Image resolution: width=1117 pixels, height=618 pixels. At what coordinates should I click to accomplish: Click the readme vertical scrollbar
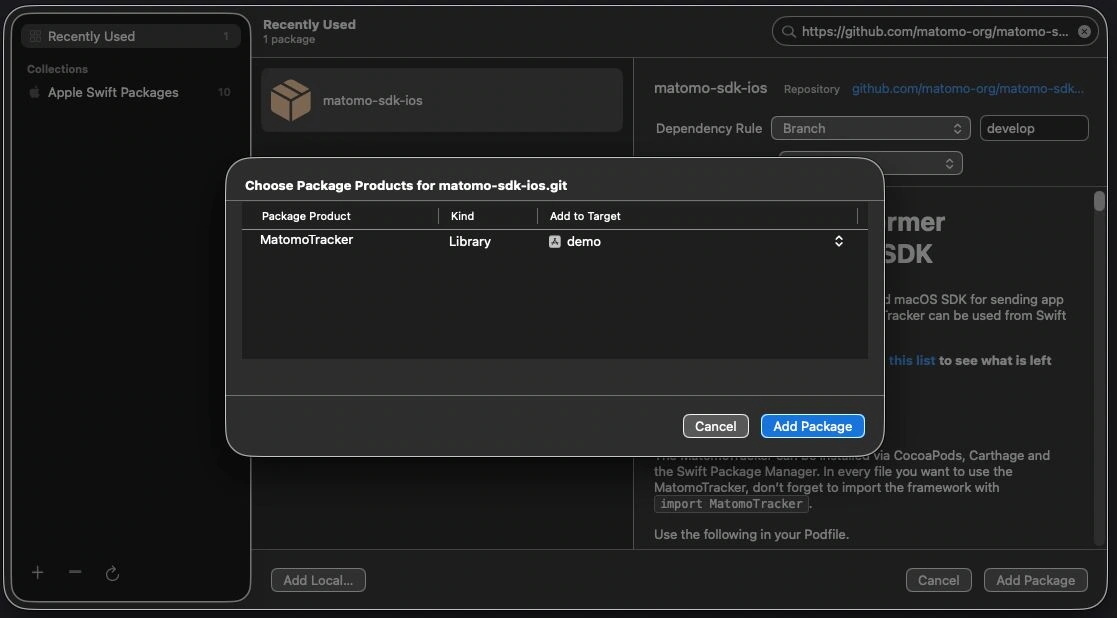(1099, 201)
